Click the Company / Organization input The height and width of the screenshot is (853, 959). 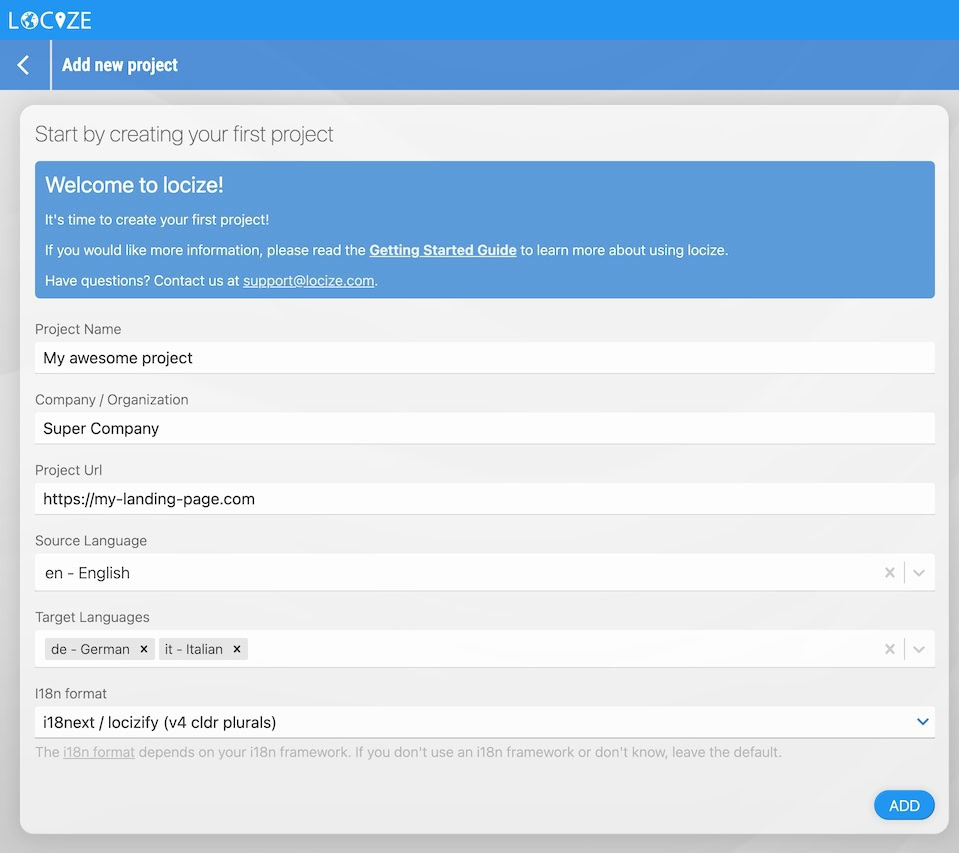click(484, 429)
